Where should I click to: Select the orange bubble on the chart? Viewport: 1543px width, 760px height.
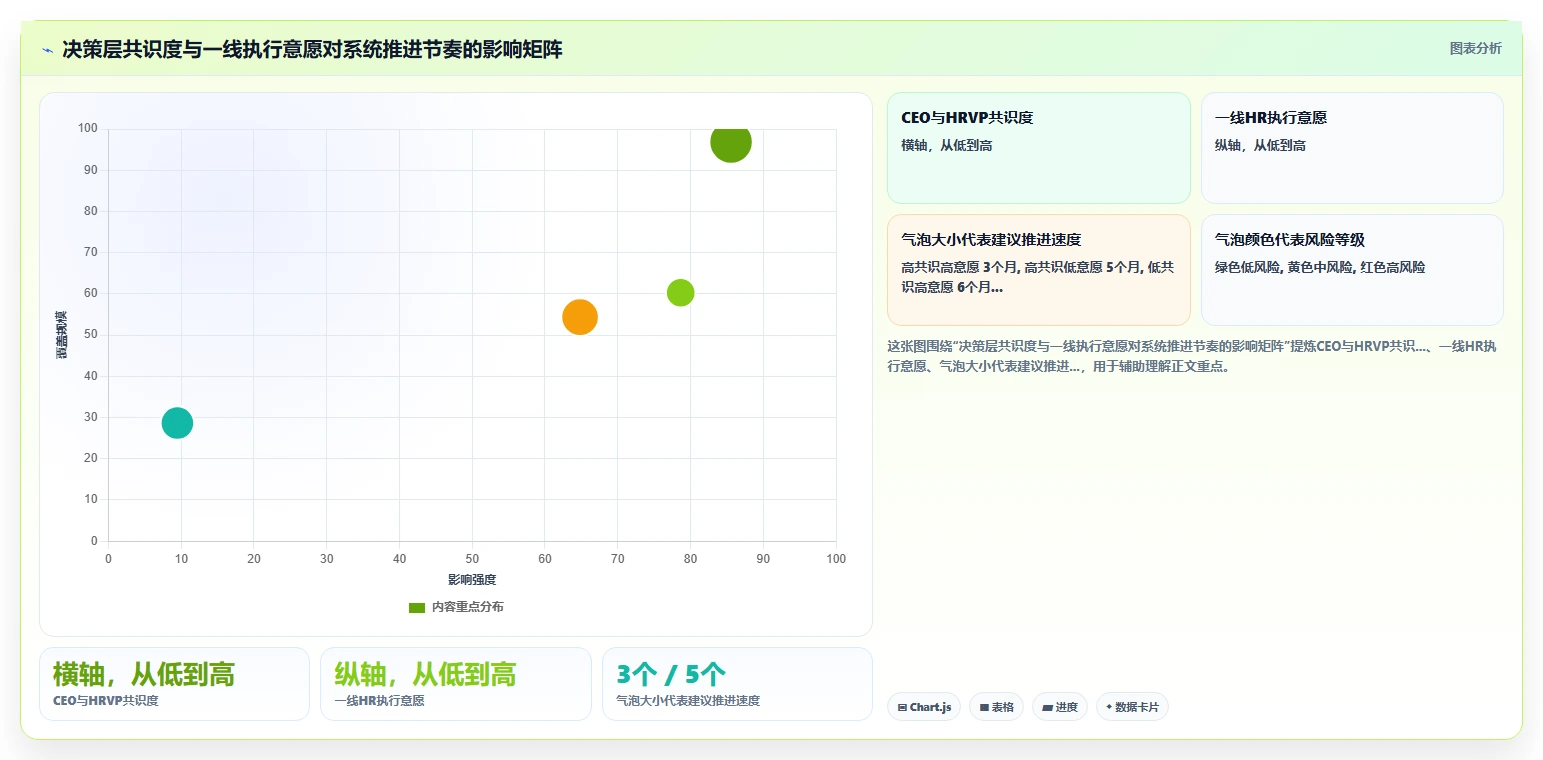pyautogui.click(x=580, y=317)
